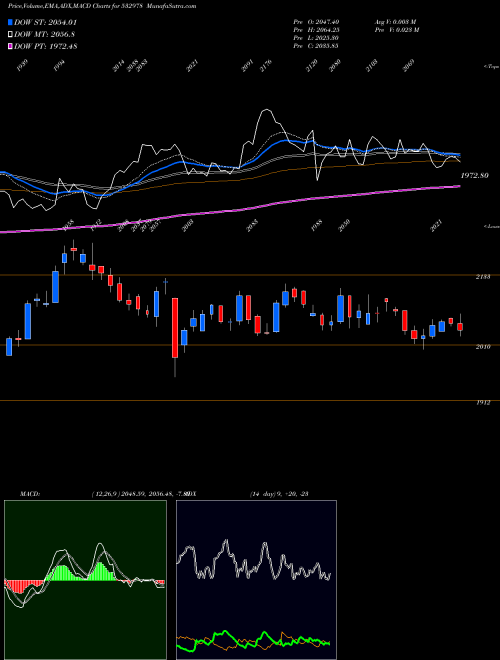The image size is (500, 660).
Task: Select the 'DOW PT: 1972.48' label
Action: click(45, 46)
